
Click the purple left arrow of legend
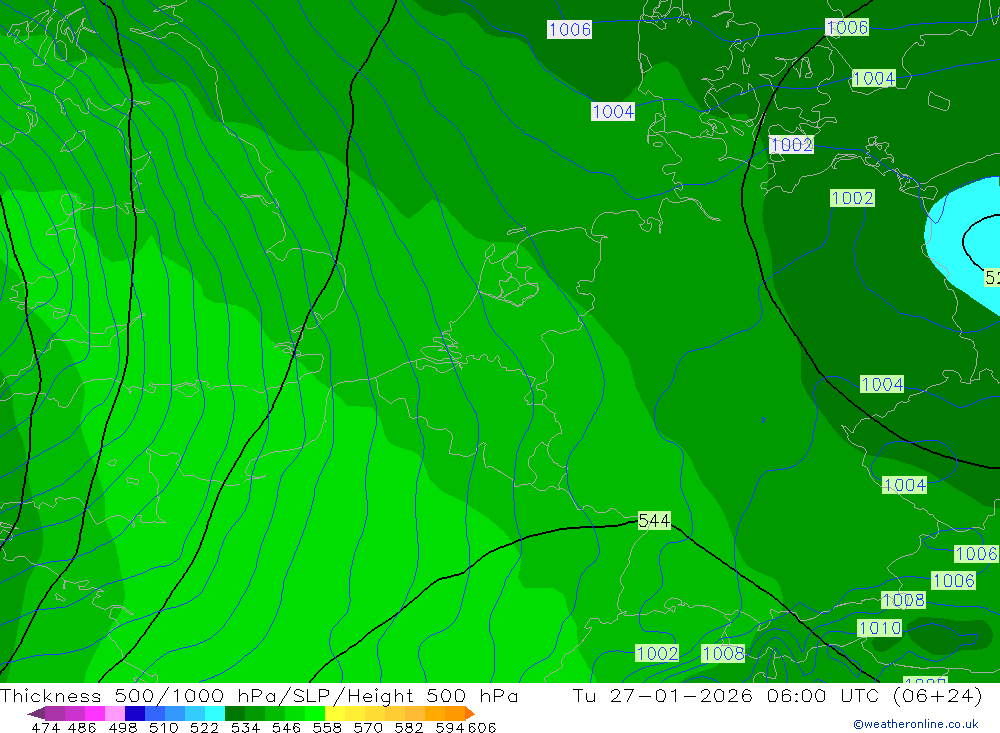(x=36, y=713)
